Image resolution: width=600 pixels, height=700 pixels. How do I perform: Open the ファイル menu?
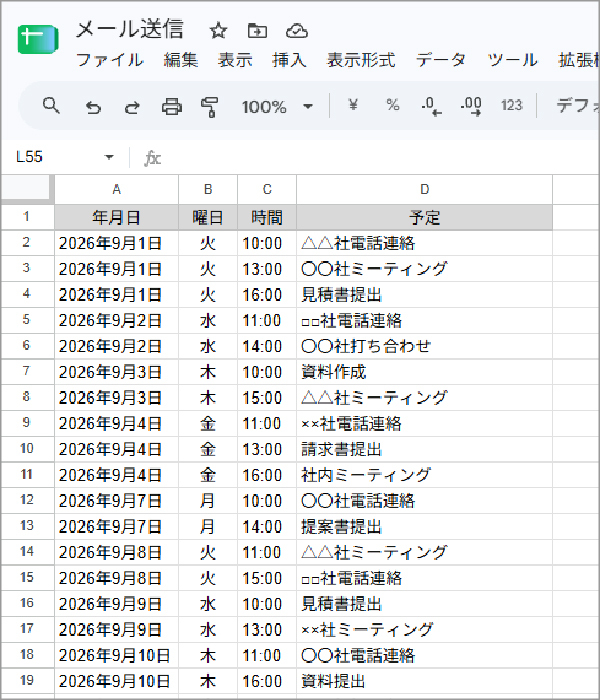pyautogui.click(x=110, y=60)
